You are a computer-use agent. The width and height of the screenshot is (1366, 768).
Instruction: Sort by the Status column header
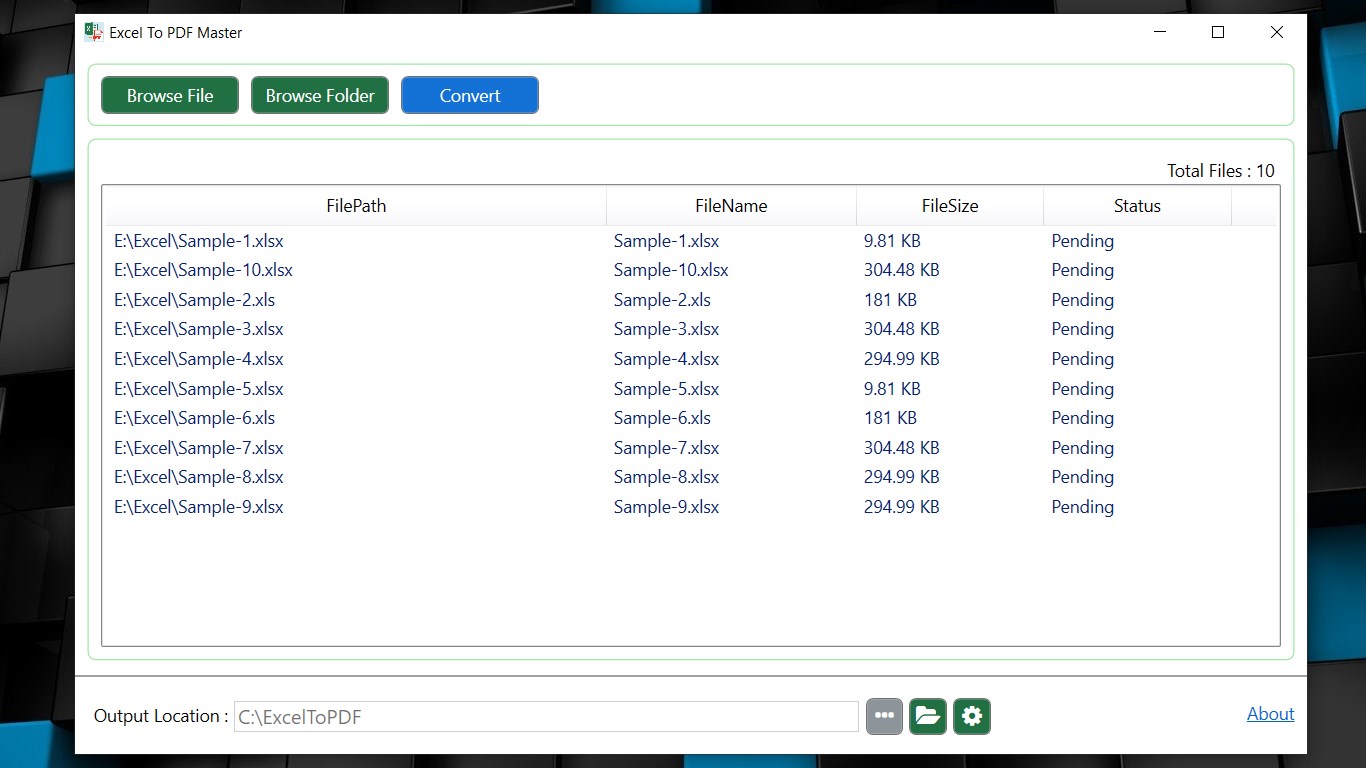1137,206
